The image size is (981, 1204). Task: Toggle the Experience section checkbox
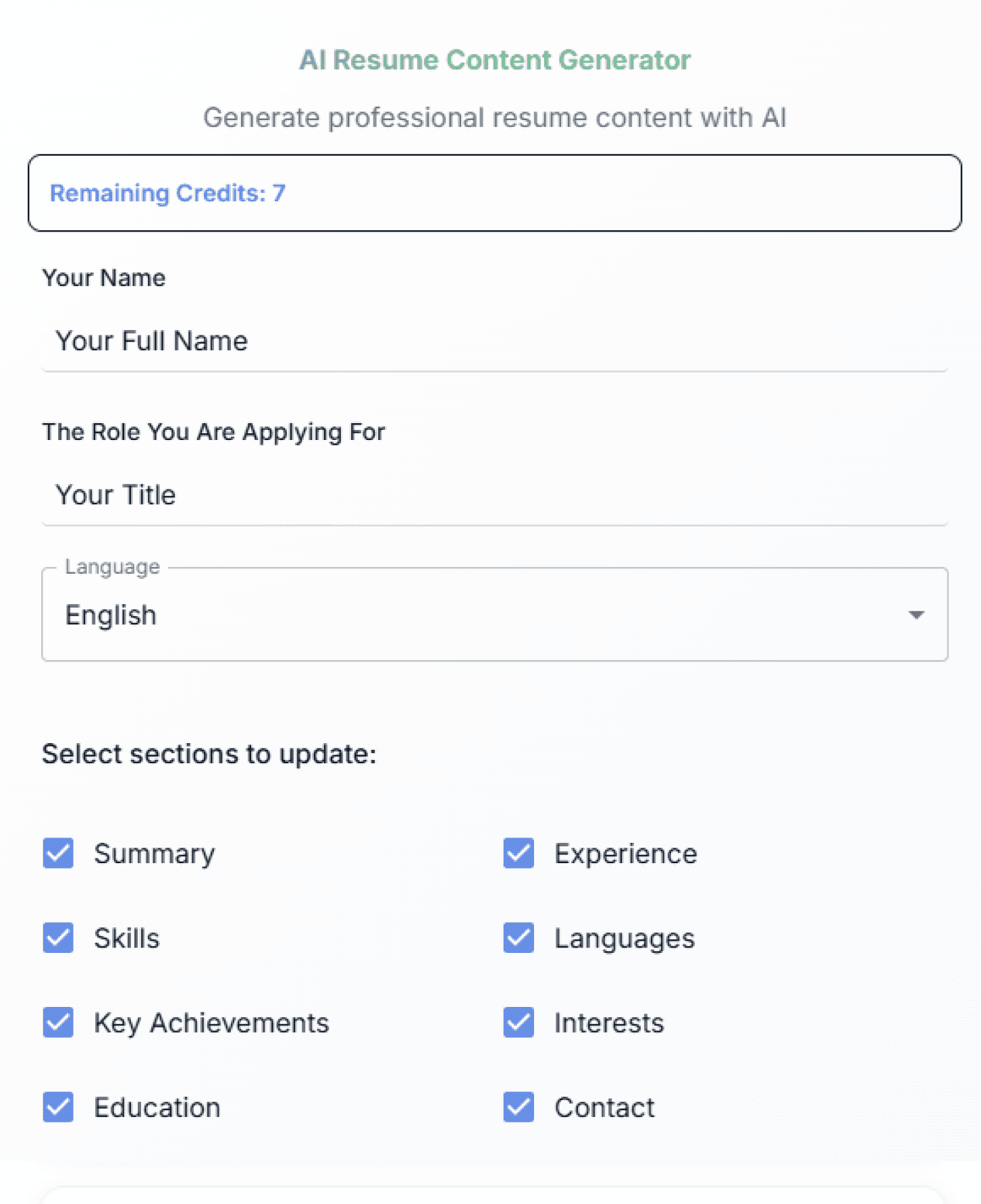pyautogui.click(x=519, y=853)
